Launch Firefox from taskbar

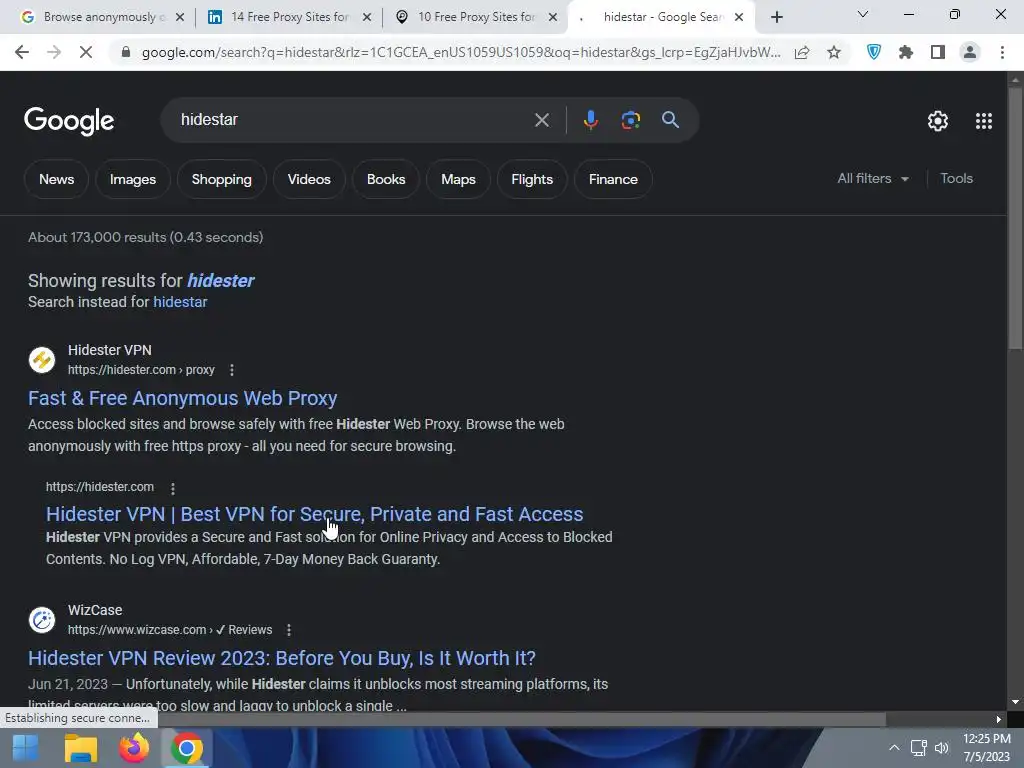134,748
